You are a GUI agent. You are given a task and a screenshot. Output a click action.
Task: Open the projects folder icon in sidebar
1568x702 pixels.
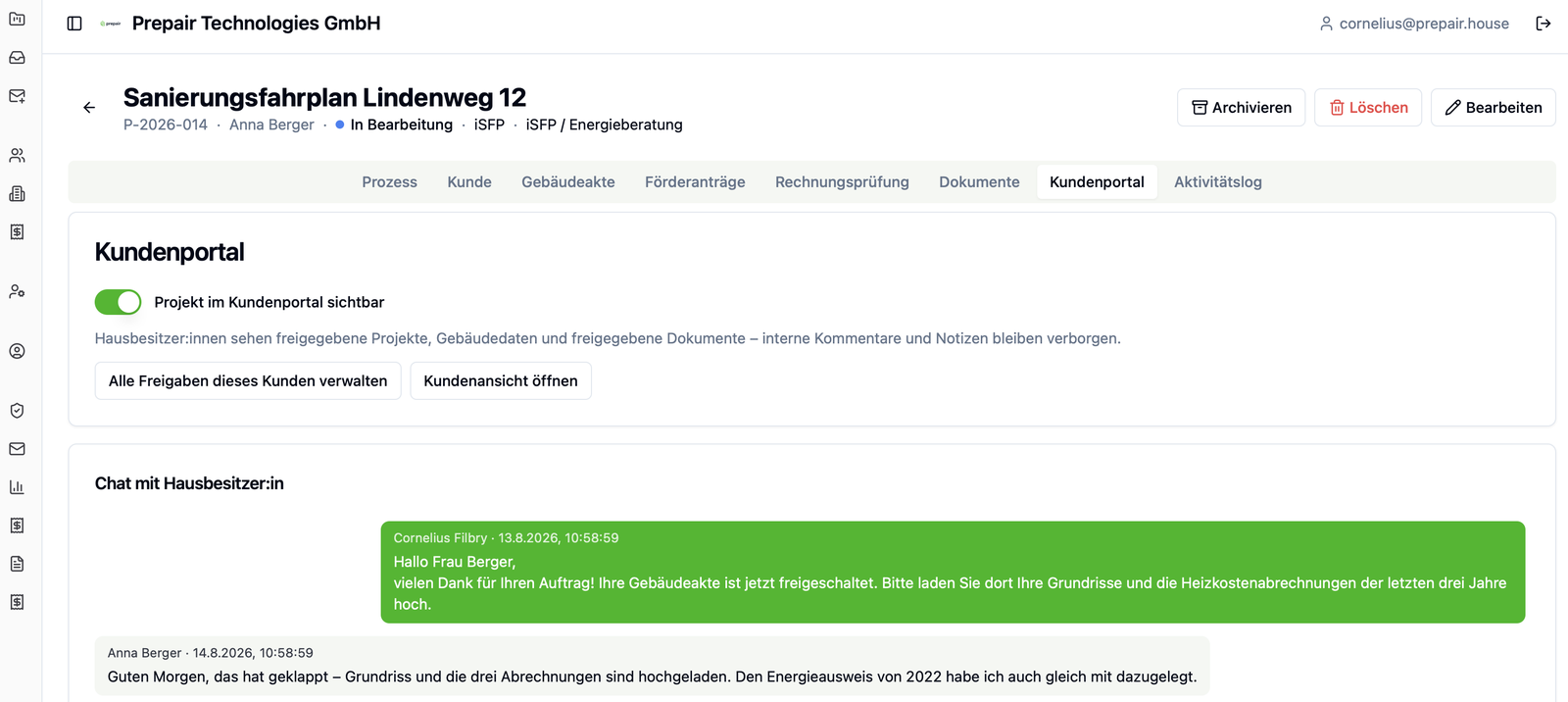[x=17, y=19]
